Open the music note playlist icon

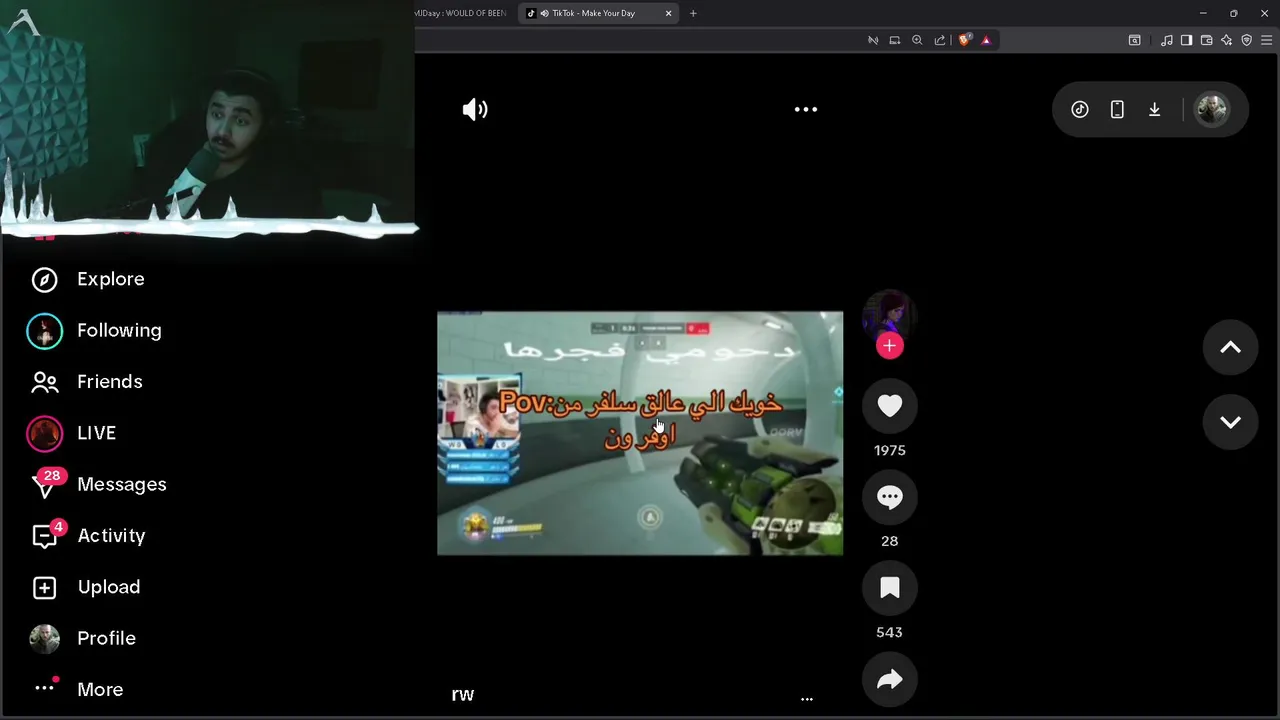[1167, 40]
